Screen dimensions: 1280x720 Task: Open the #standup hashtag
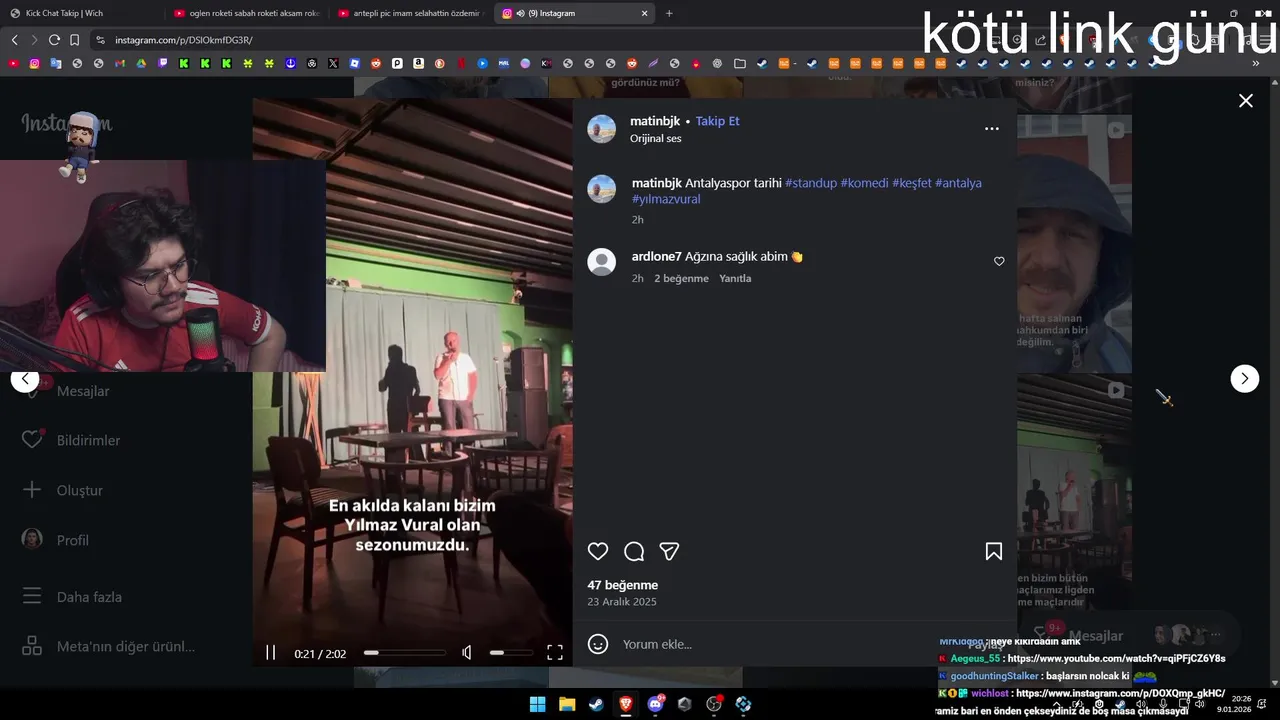click(x=811, y=183)
